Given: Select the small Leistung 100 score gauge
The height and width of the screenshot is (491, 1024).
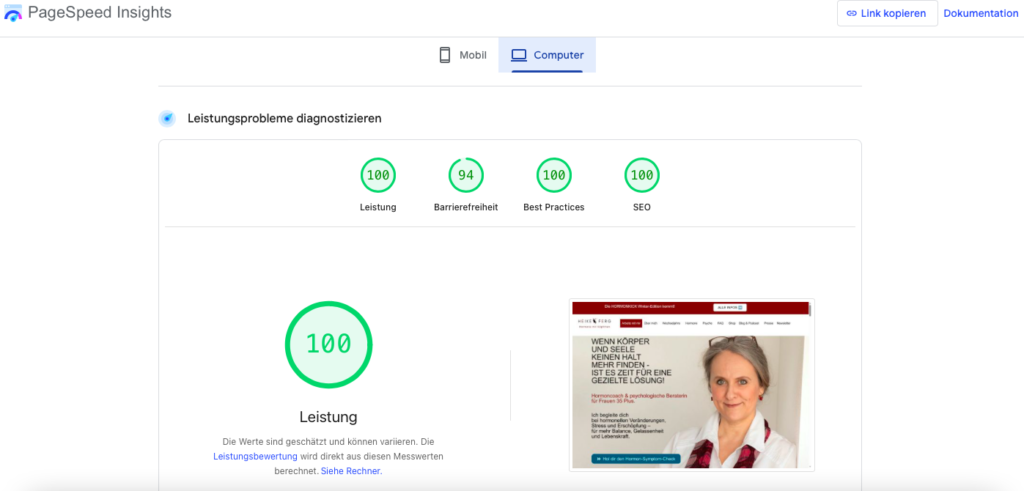Looking at the screenshot, I should click(x=378, y=176).
